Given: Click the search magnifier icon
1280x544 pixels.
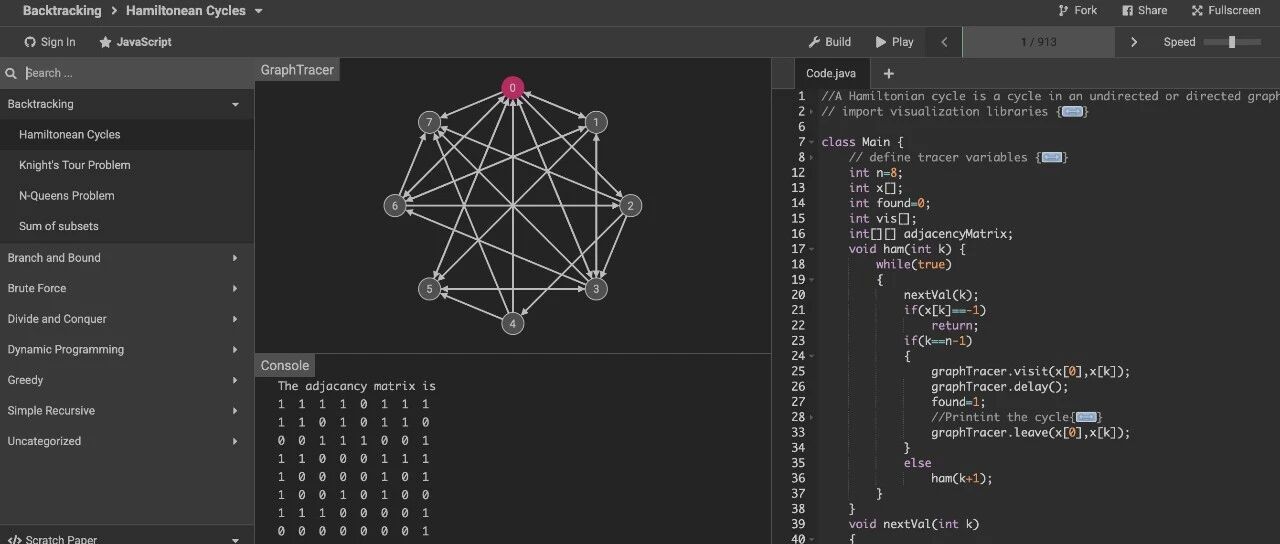Looking at the screenshot, I should pos(11,73).
